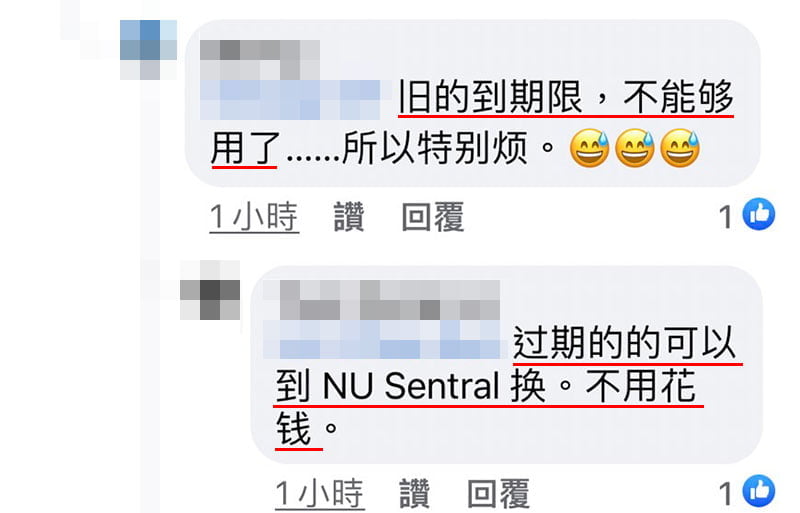
Task: Click the blue tagged user mention in the first comment
Action: click(x=290, y=100)
